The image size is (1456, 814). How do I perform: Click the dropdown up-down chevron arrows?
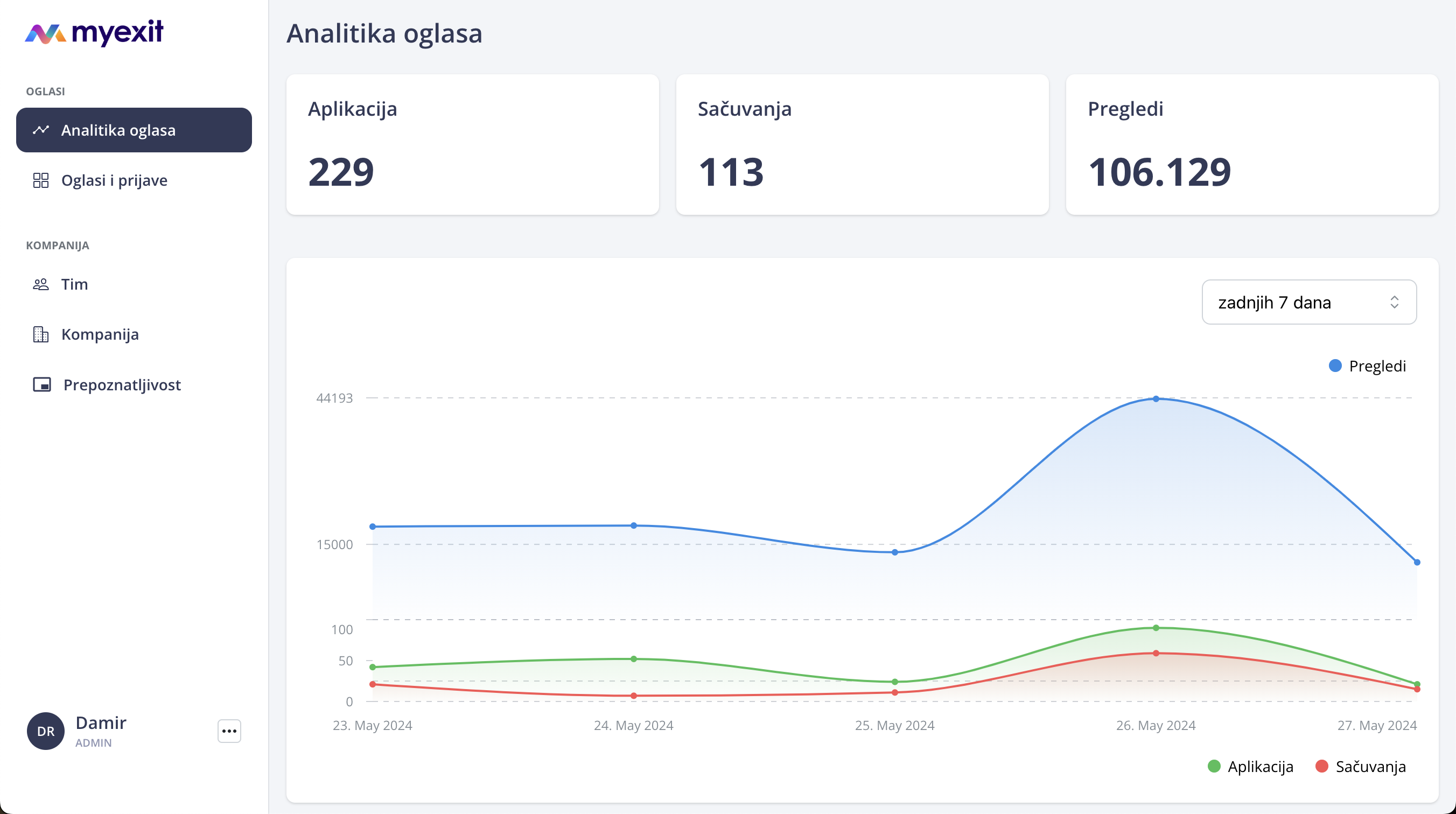1395,302
